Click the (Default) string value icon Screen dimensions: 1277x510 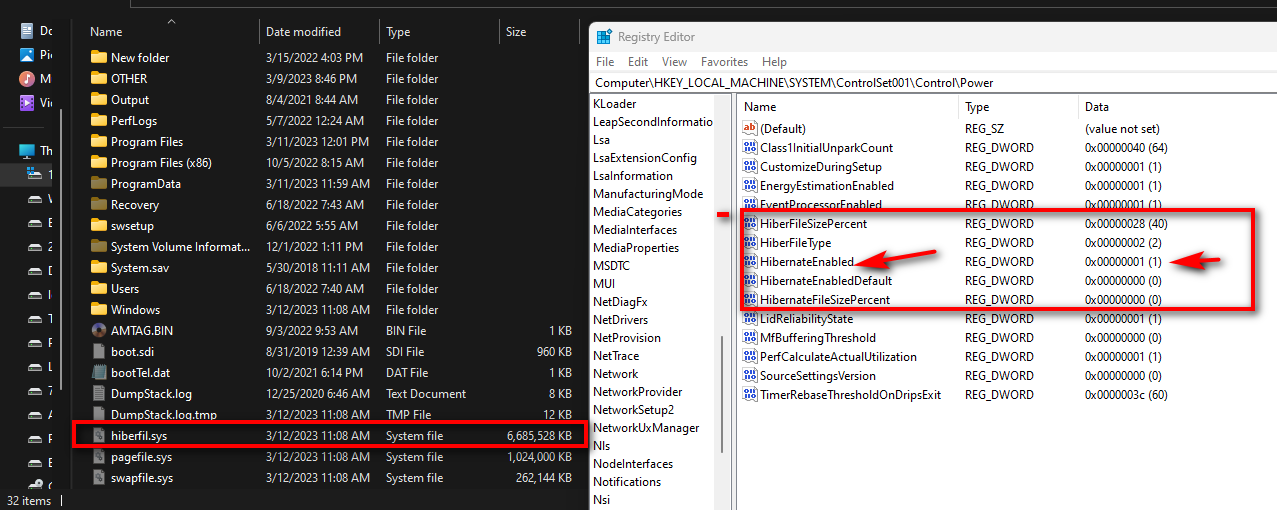pyautogui.click(x=750, y=128)
